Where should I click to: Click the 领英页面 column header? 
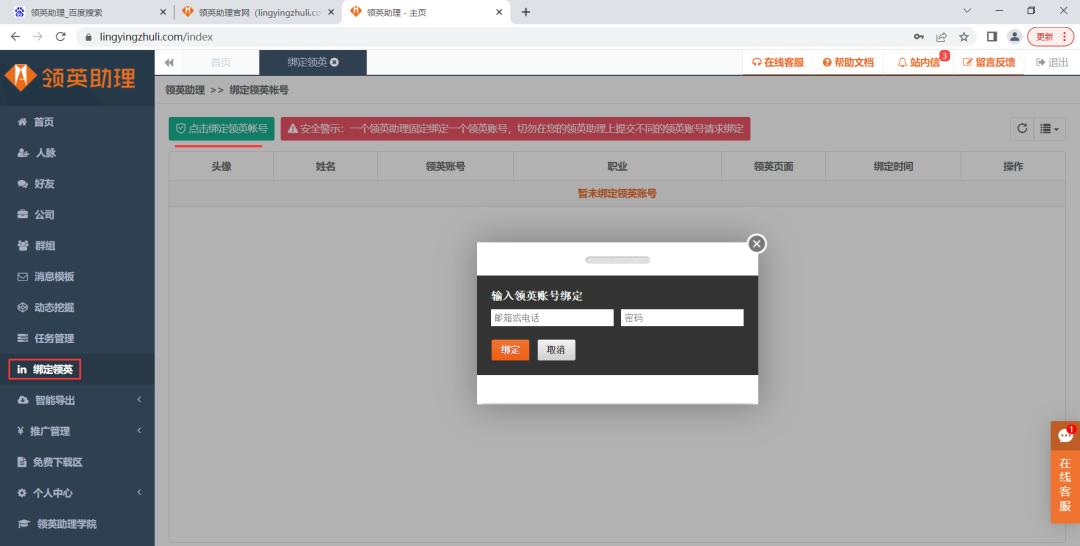click(773, 167)
